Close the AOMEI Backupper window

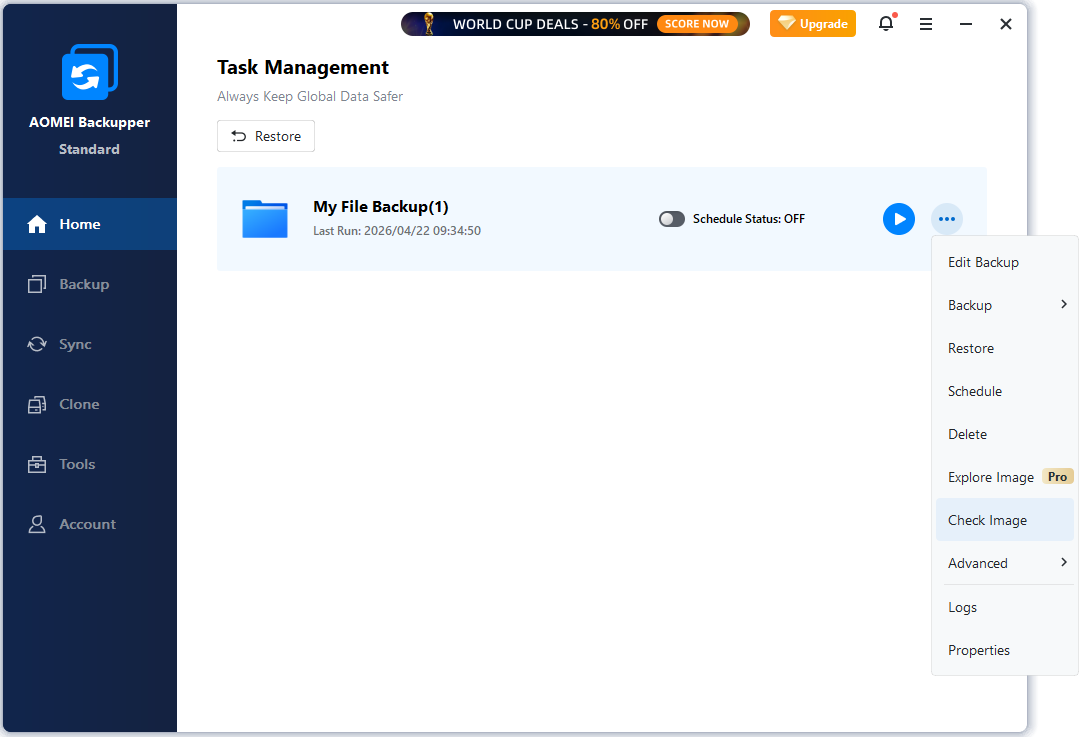tap(1006, 24)
